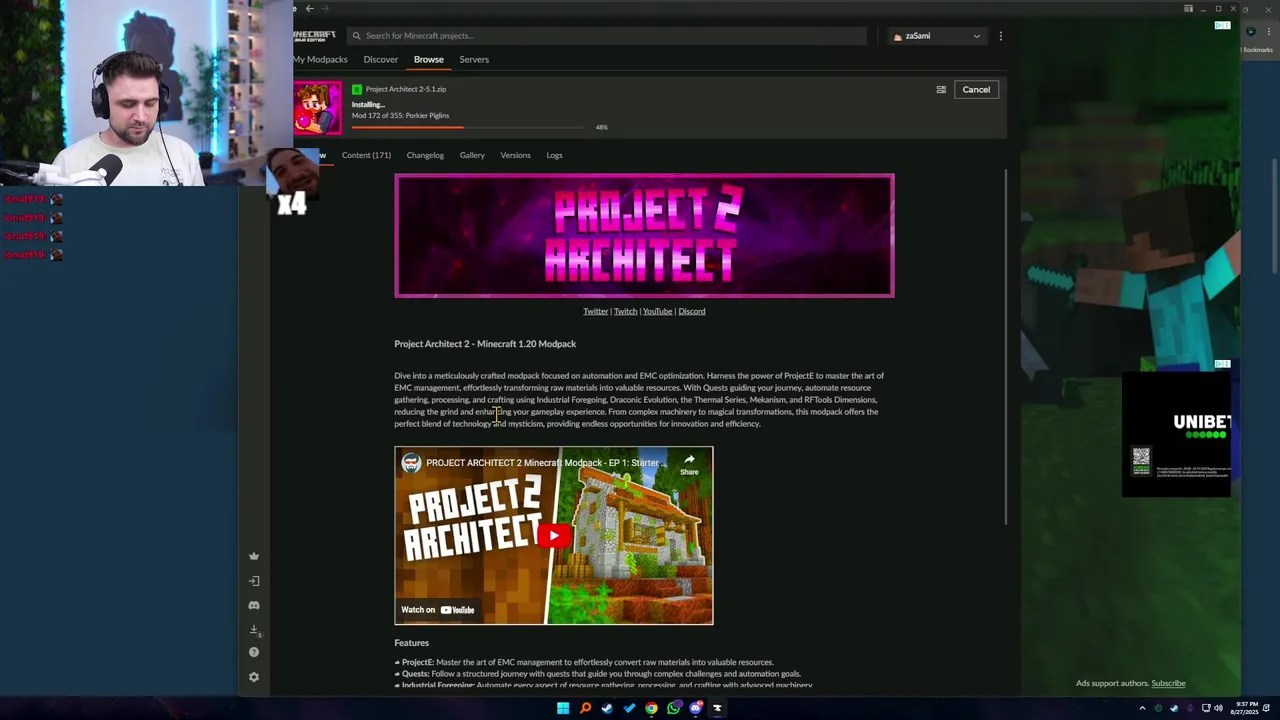Open the Windows Start menu
Image resolution: width=1280 pixels, height=720 pixels.
coord(563,708)
